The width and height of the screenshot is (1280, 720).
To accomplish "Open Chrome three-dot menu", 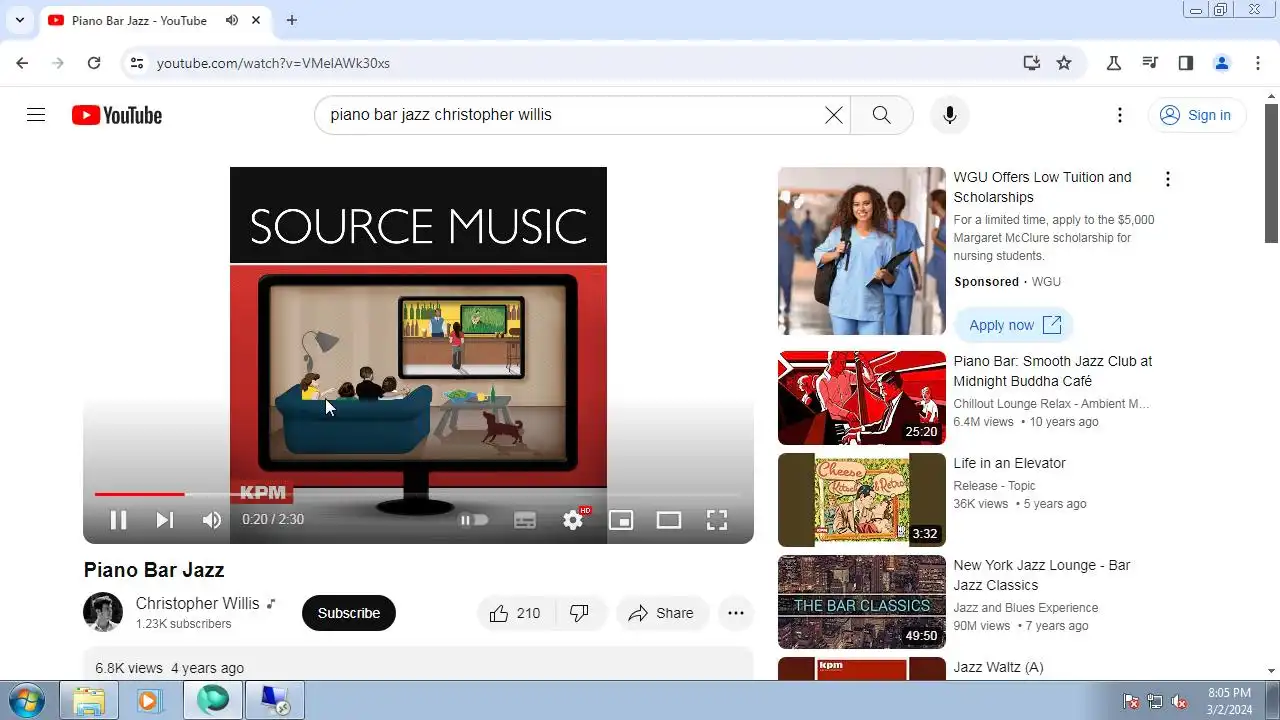I will (1258, 63).
